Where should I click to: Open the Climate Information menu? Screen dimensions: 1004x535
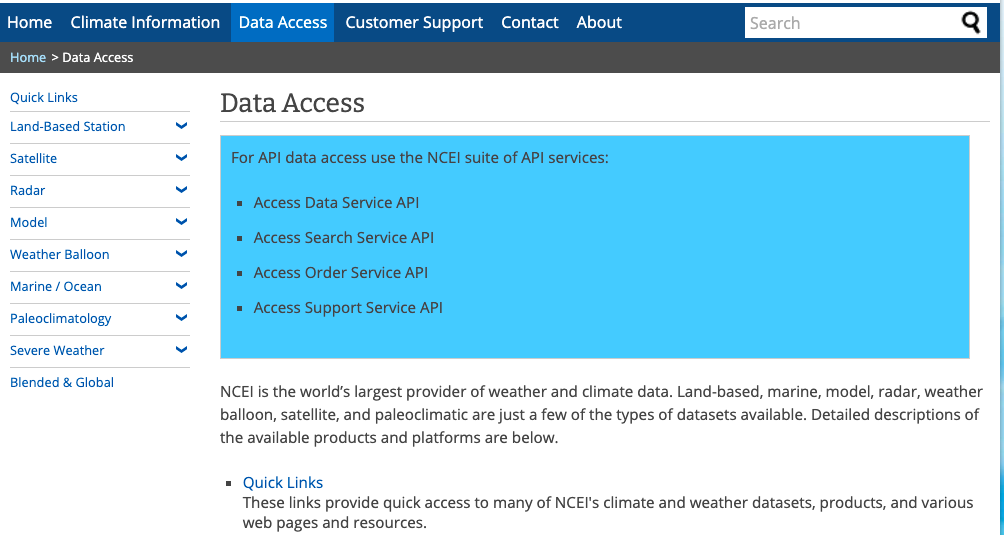pos(145,22)
